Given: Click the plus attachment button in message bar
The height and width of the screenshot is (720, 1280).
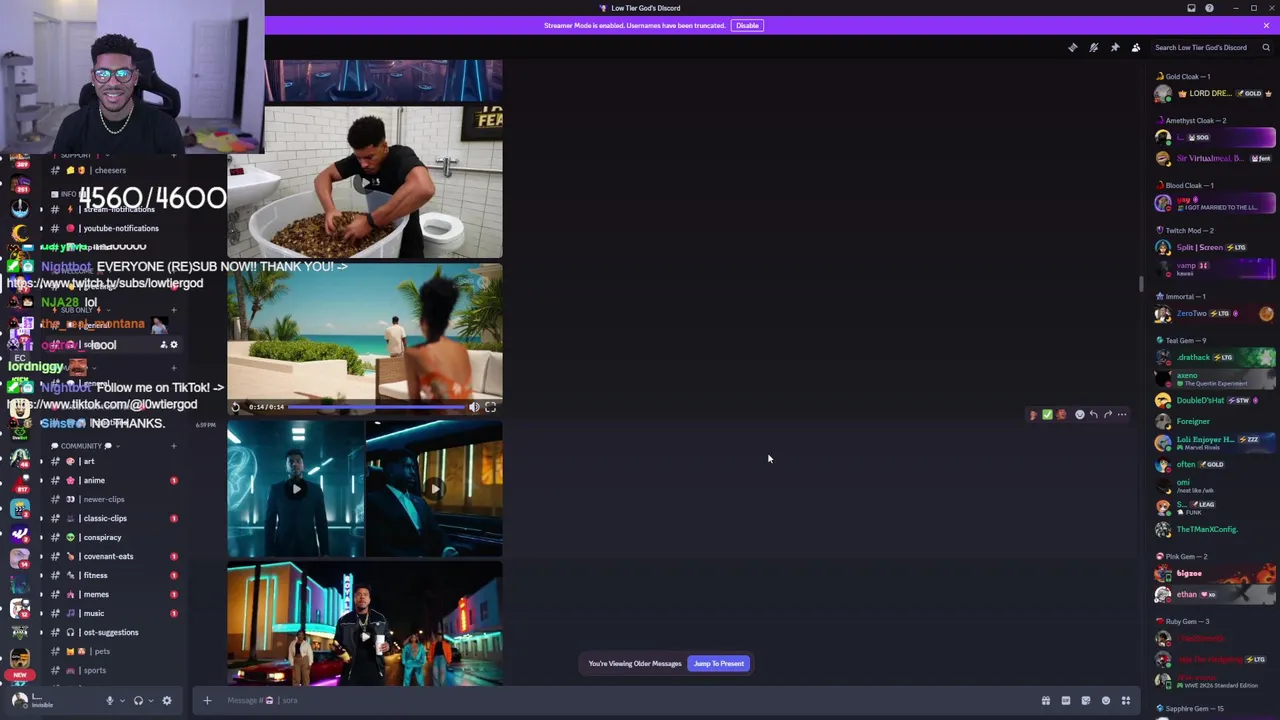Looking at the screenshot, I should tap(207, 700).
